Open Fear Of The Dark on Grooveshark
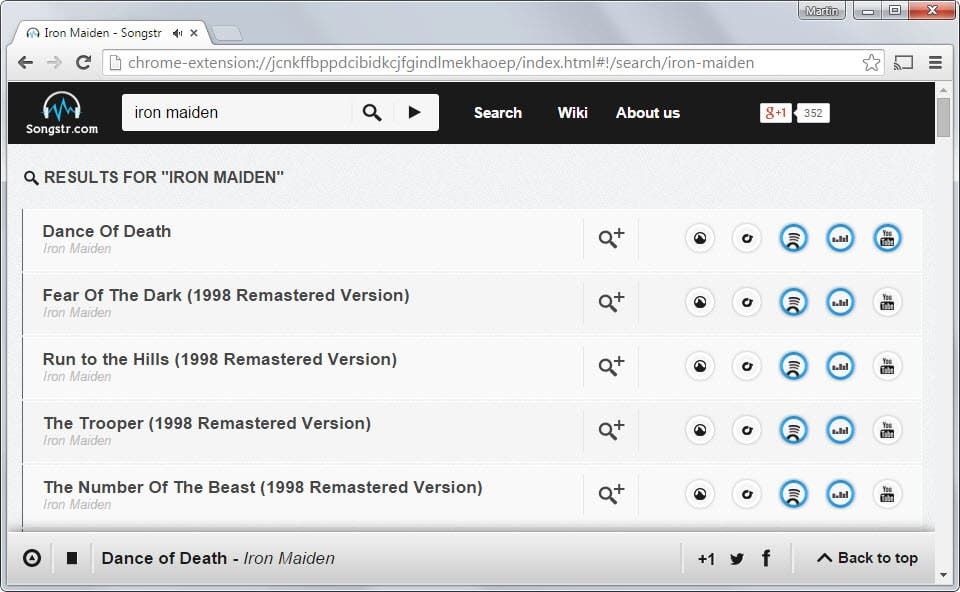Image resolution: width=960 pixels, height=592 pixels. pyautogui.click(x=700, y=302)
